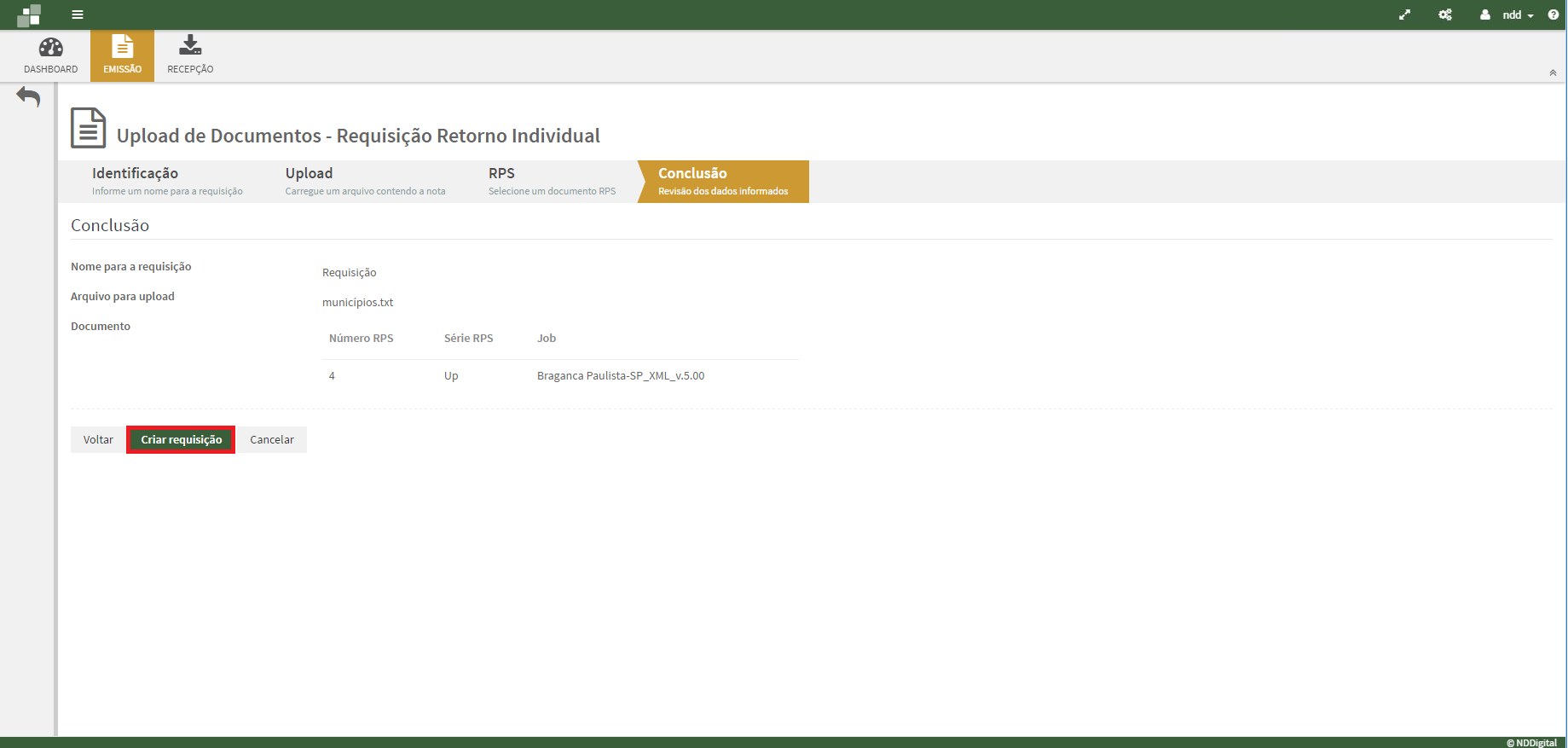Jump to the Identificação wizard step
The height and width of the screenshot is (748, 1568).
(167, 181)
